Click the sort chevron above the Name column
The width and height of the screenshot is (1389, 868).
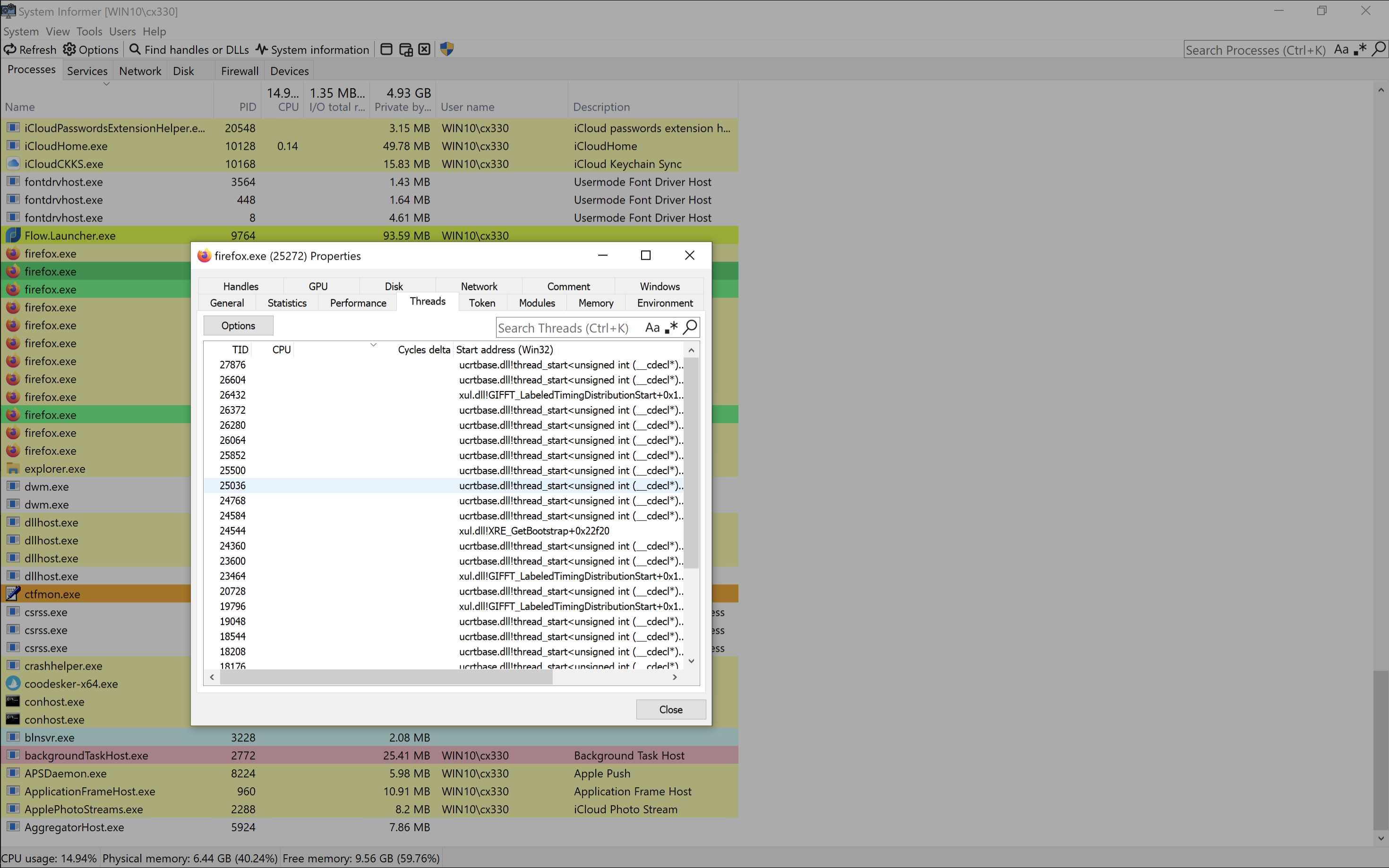[106, 84]
